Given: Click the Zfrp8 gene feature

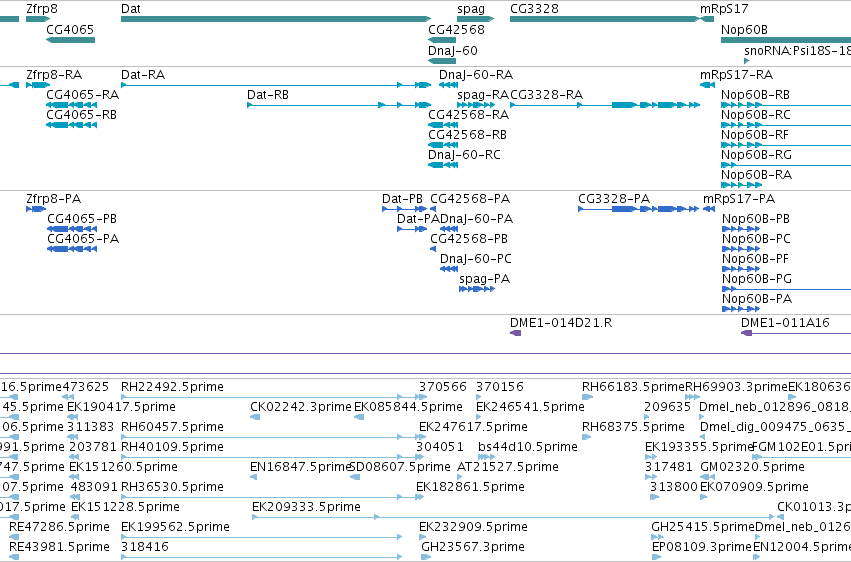Looking at the screenshot, I should click(x=38, y=20).
